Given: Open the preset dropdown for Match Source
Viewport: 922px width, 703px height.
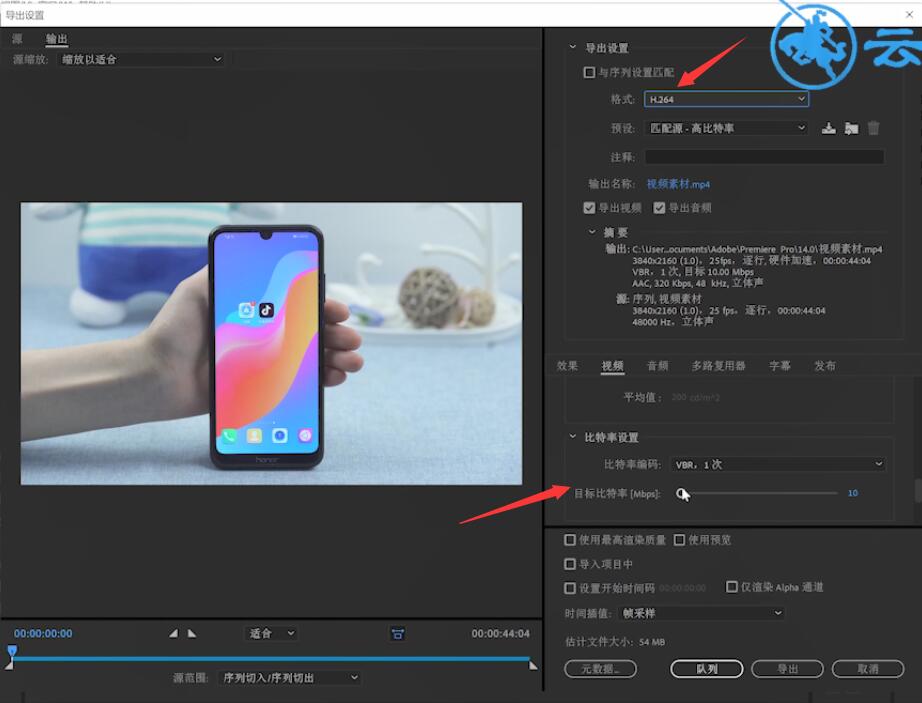Looking at the screenshot, I should pyautogui.click(x=726, y=128).
